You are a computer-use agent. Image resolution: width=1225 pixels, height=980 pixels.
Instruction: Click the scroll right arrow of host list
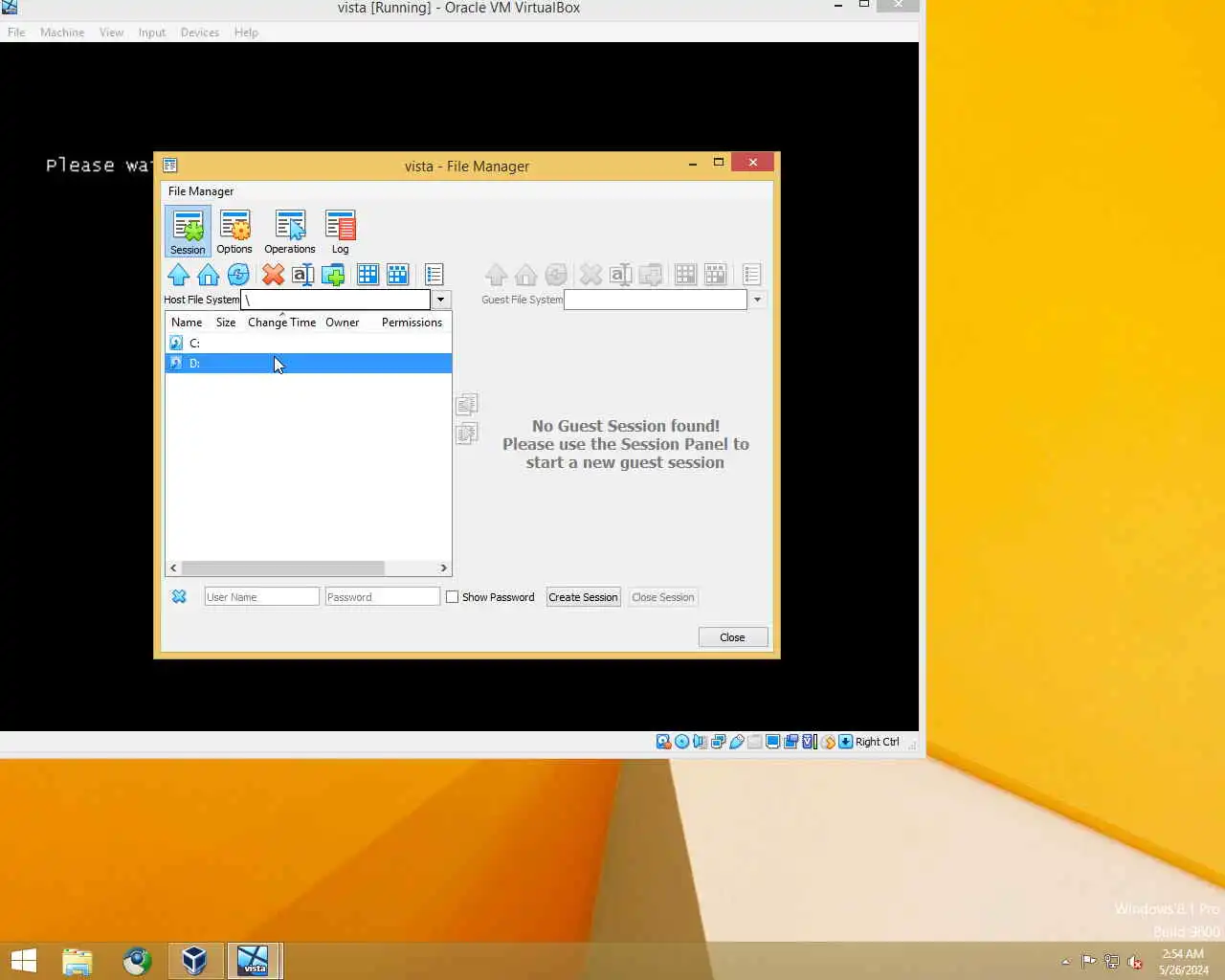coord(443,568)
